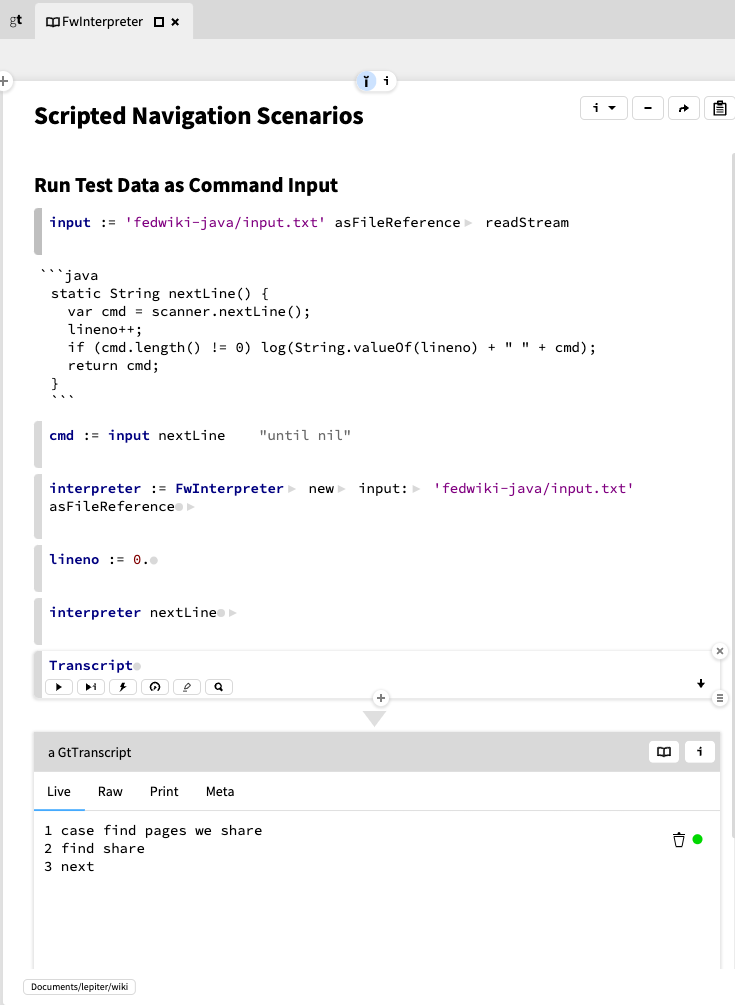Add a new snippet with the plus circle

coord(381,698)
